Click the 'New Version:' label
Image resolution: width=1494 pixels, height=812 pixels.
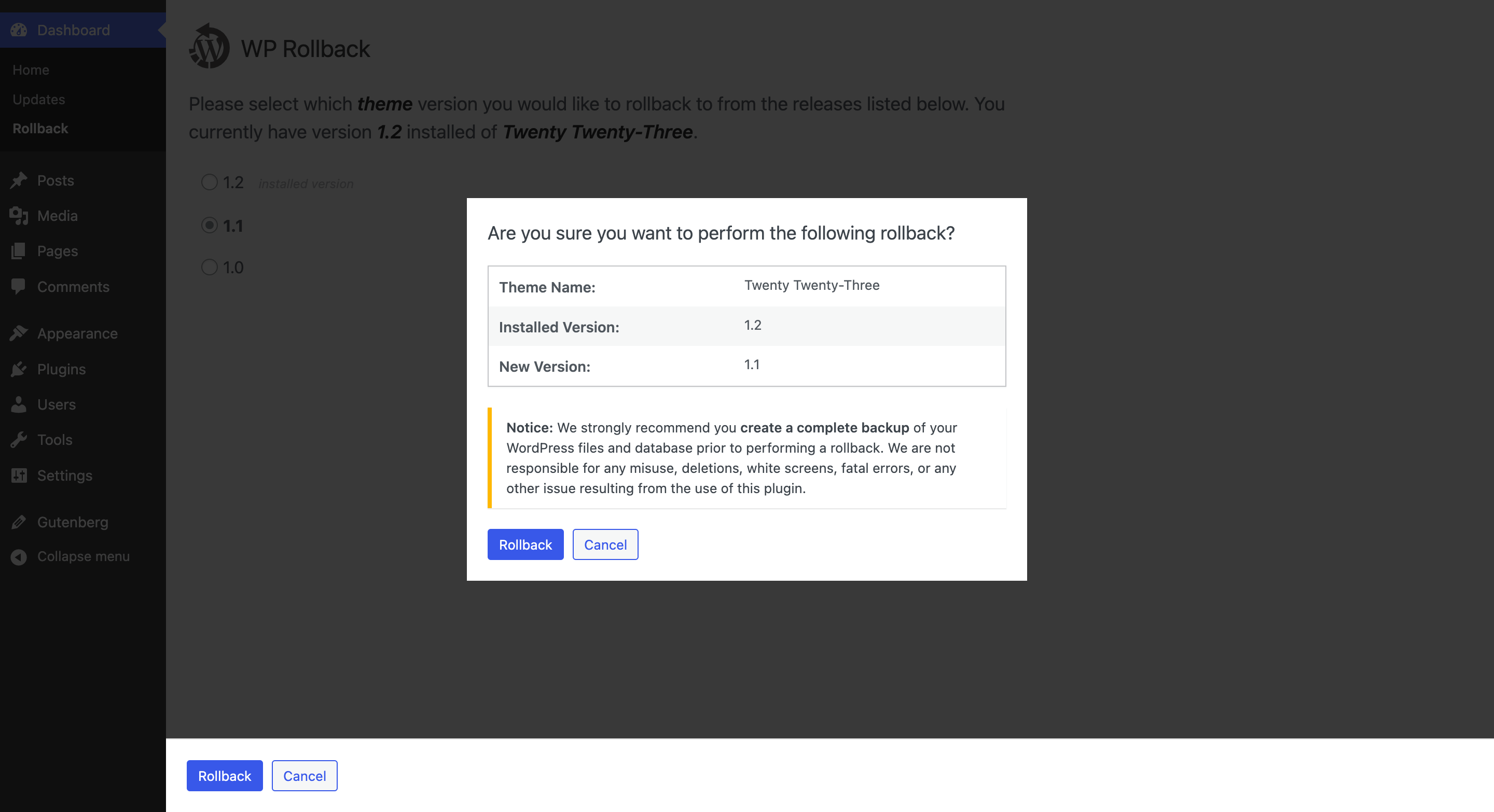pos(545,366)
